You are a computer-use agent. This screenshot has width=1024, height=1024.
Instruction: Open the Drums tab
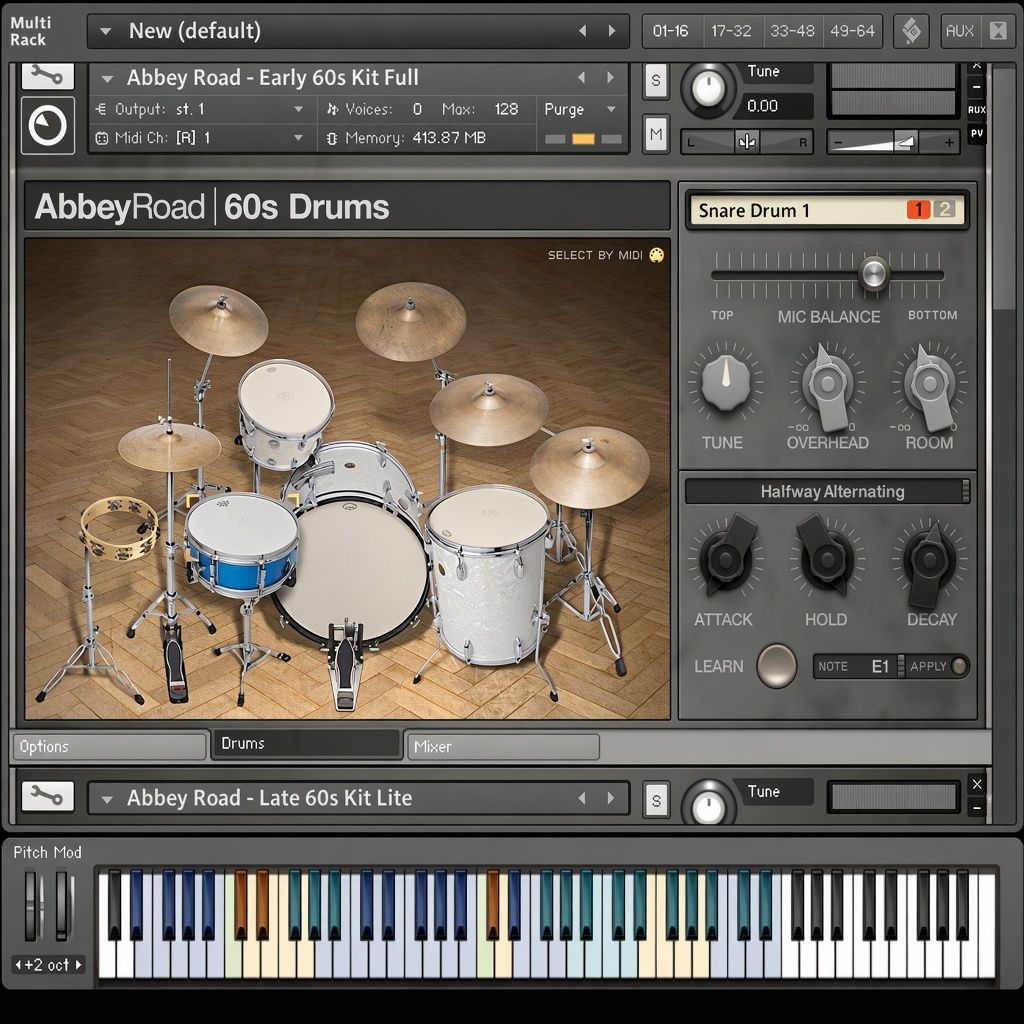(x=306, y=743)
